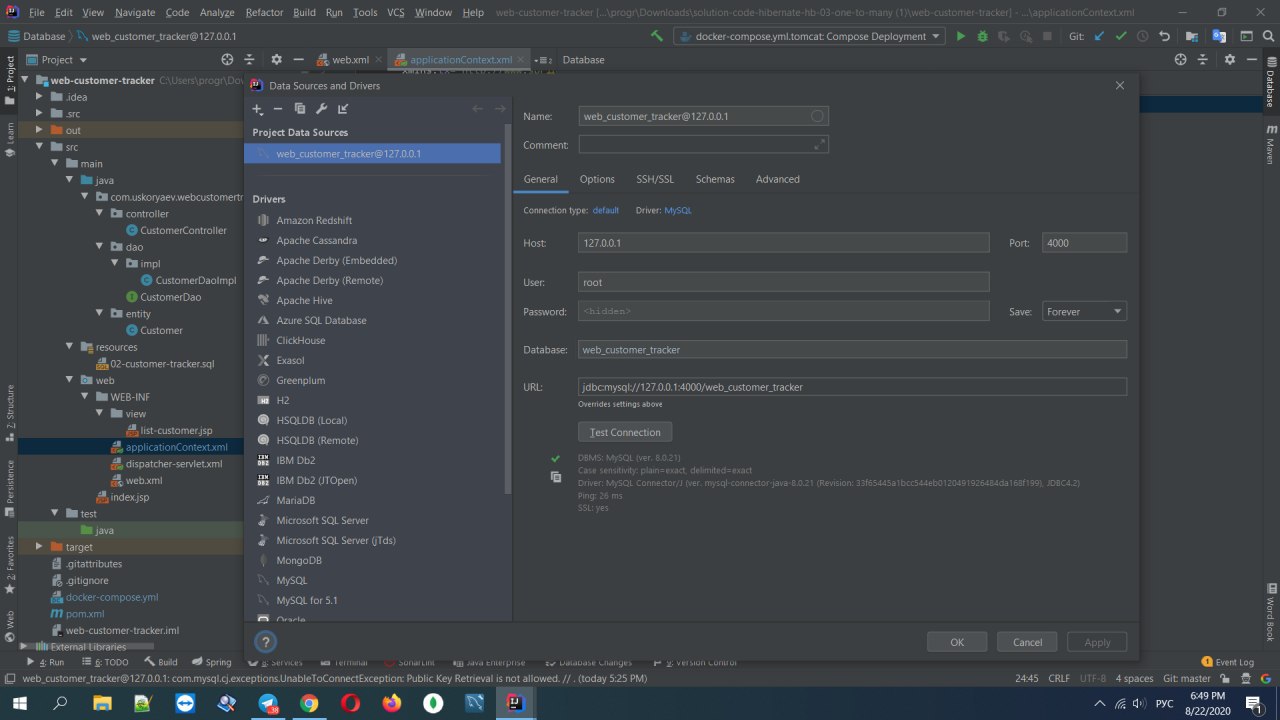Open the Advanced tab
1280x720 pixels.
(777, 179)
